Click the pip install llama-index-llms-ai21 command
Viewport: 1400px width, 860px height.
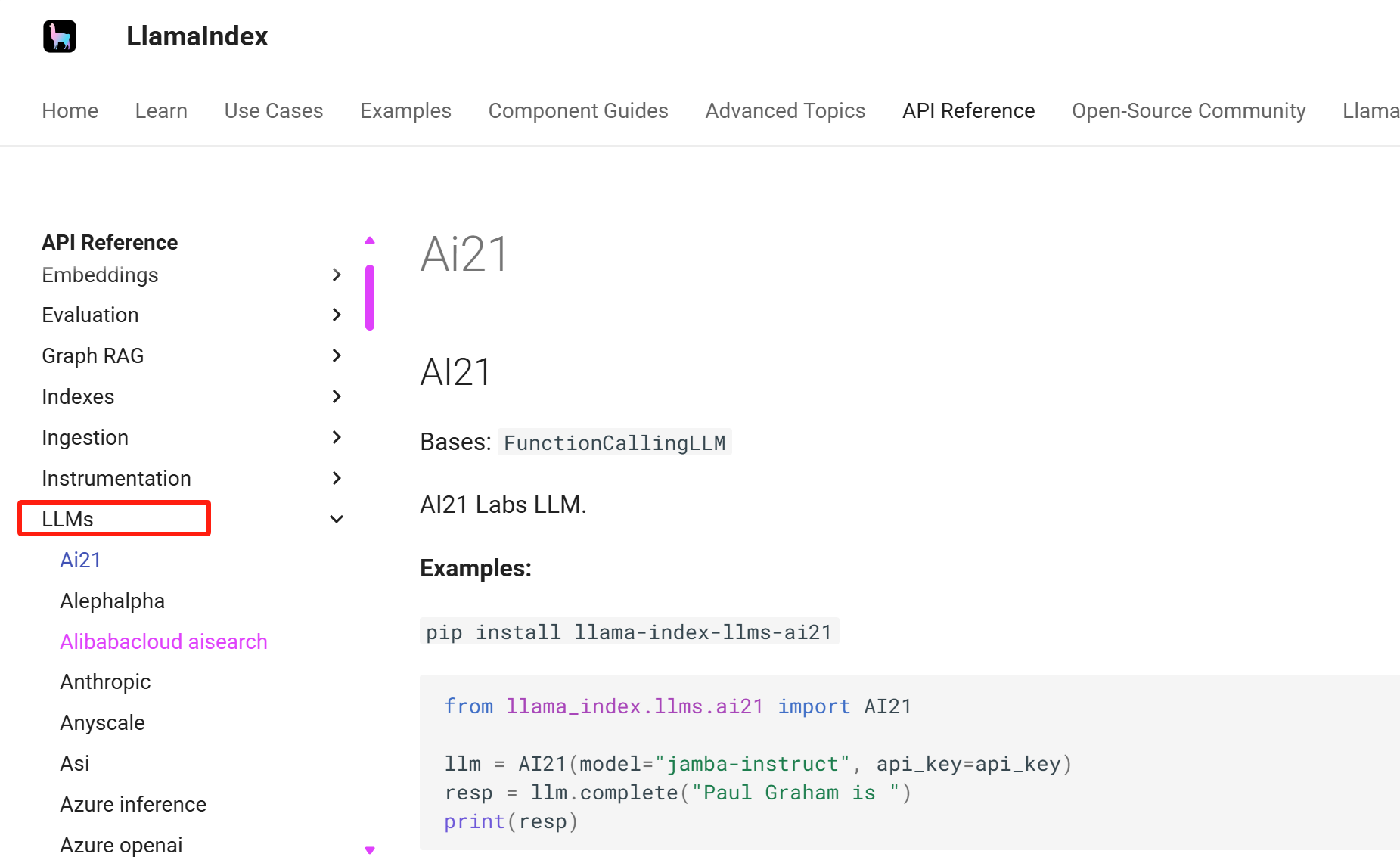coord(629,632)
